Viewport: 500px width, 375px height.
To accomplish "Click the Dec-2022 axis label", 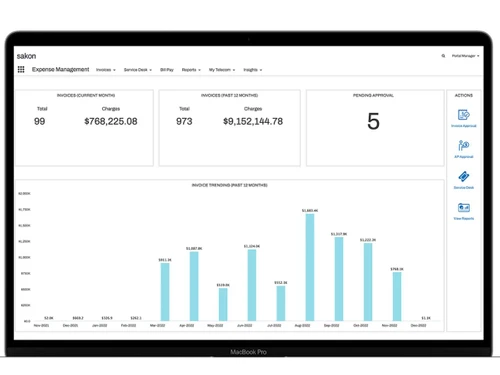I will click(418, 325).
